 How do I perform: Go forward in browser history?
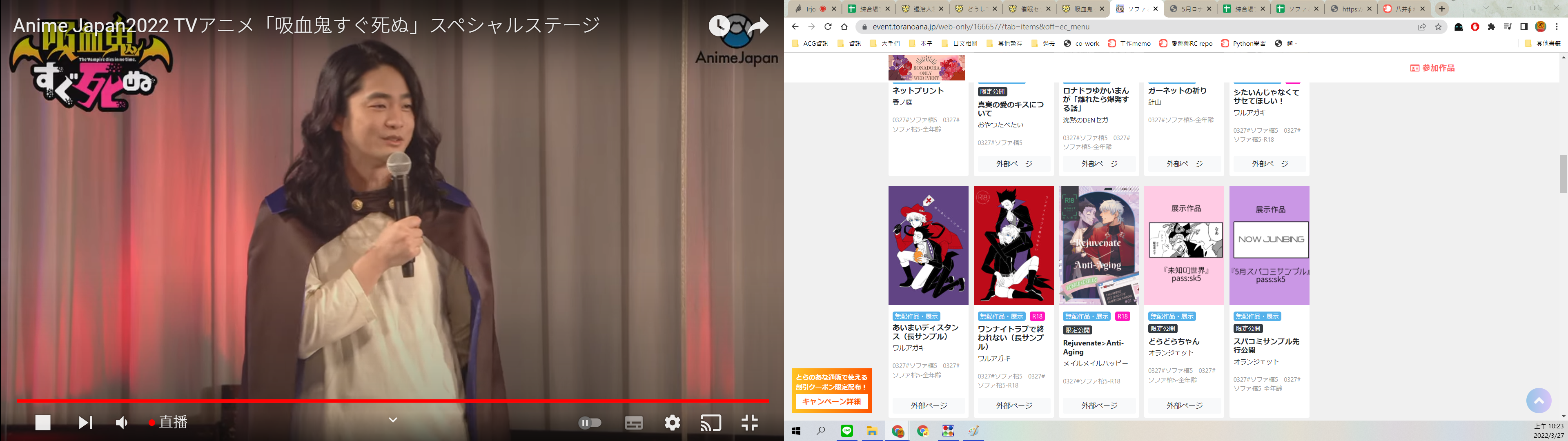[x=811, y=27]
